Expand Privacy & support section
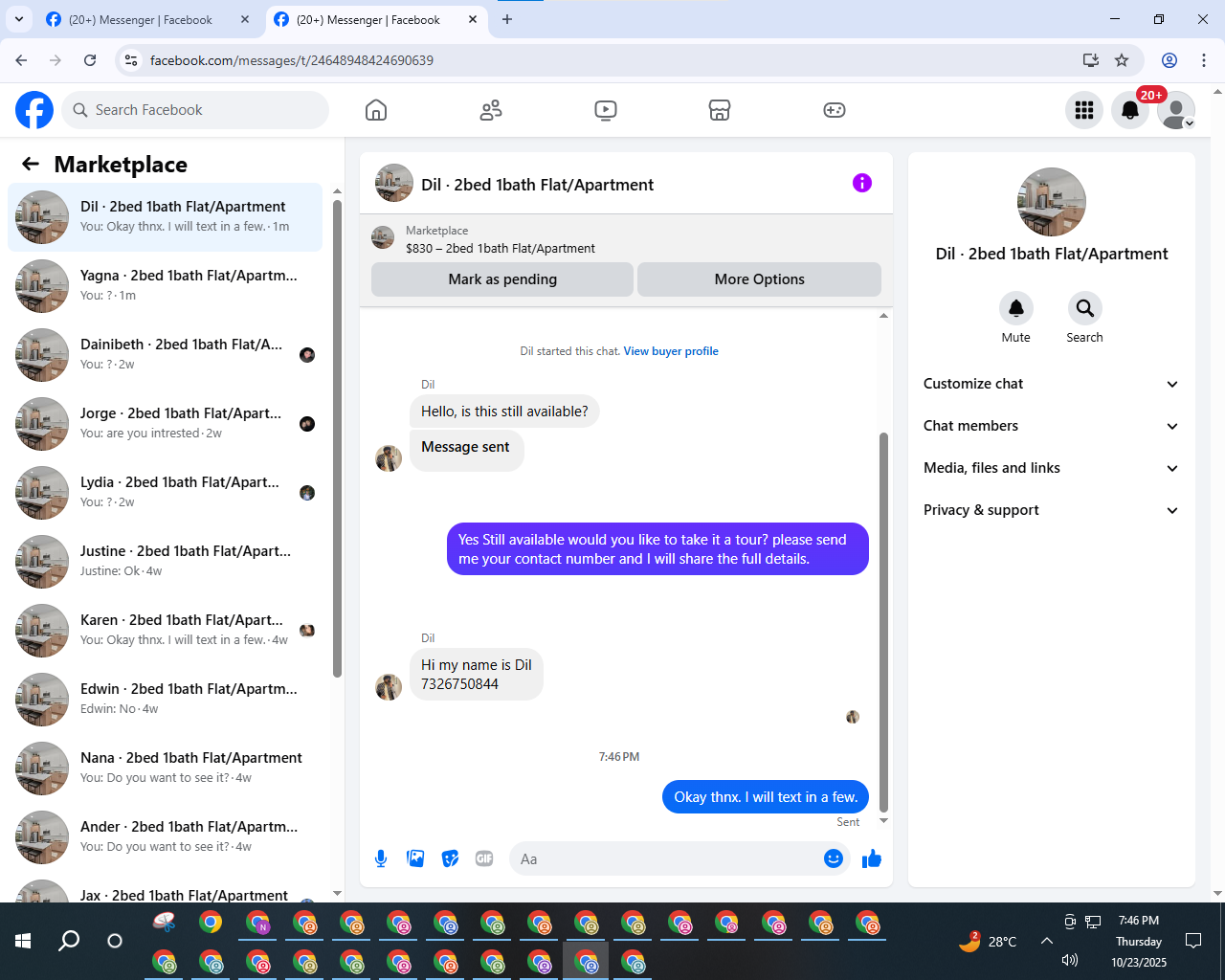Viewport: 1225px width, 980px height. pos(1051,510)
